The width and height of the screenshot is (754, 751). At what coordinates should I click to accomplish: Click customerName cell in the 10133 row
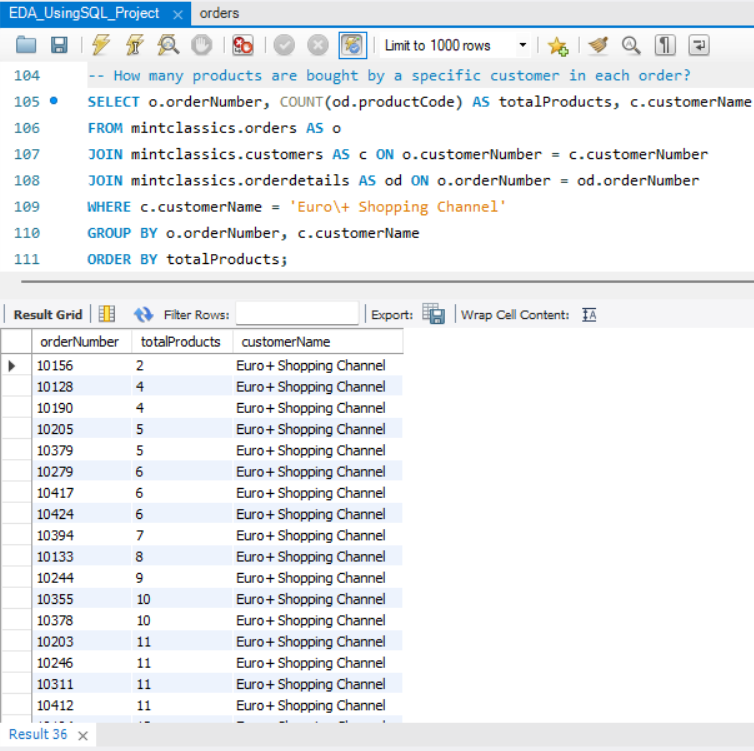click(x=318, y=556)
